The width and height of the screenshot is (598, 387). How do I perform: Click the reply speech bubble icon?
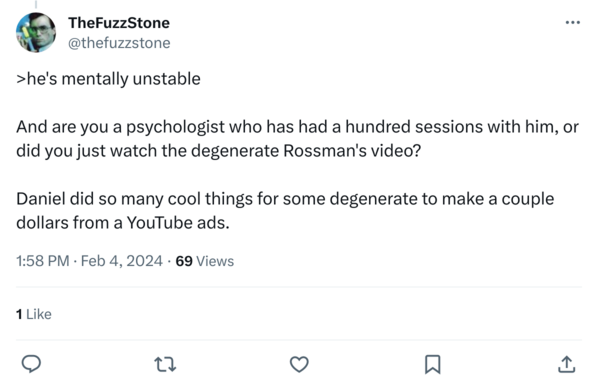pyautogui.click(x=31, y=364)
